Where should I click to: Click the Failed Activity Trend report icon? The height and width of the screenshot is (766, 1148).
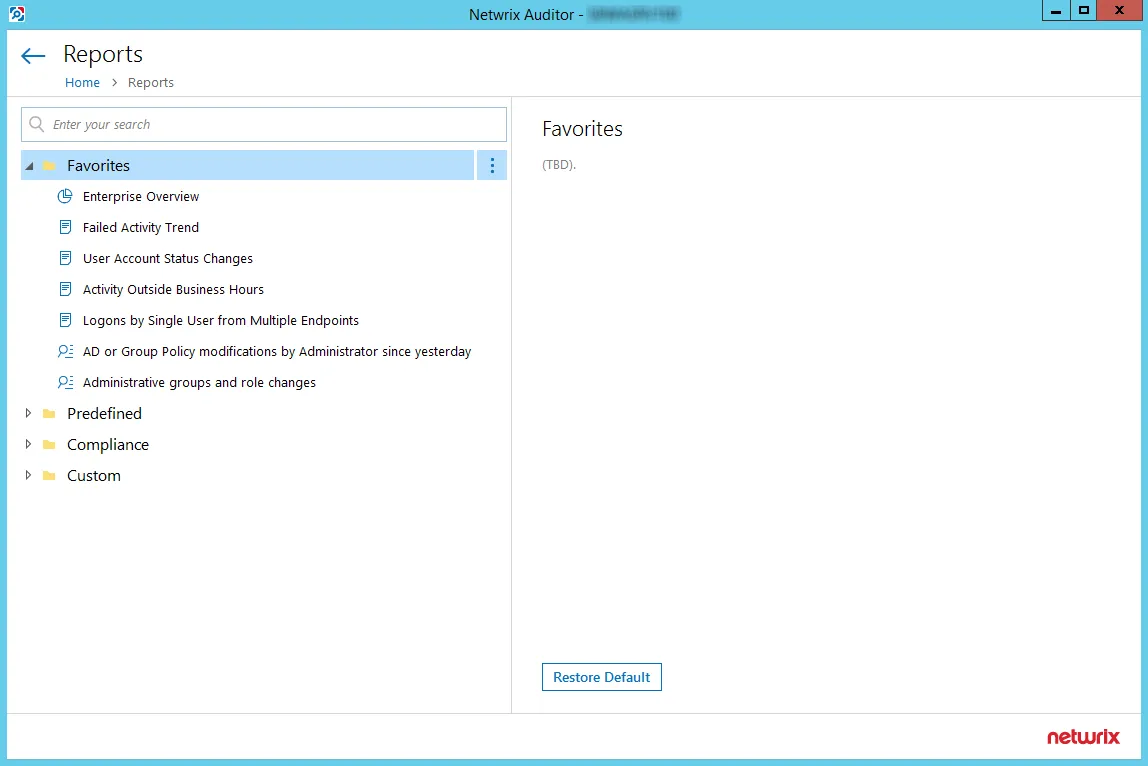pos(65,227)
